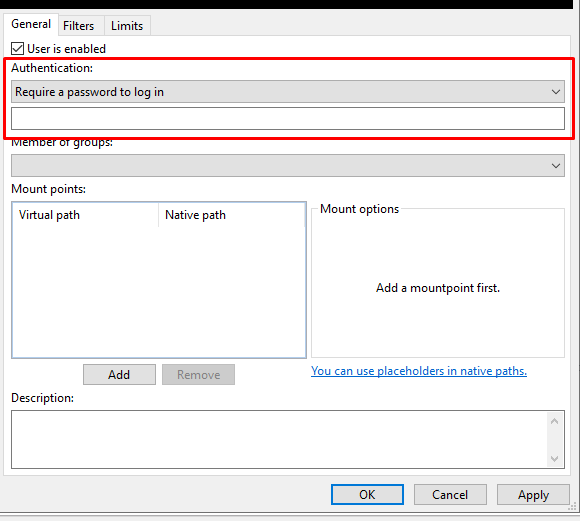Click the Remove mount point button

[198, 374]
